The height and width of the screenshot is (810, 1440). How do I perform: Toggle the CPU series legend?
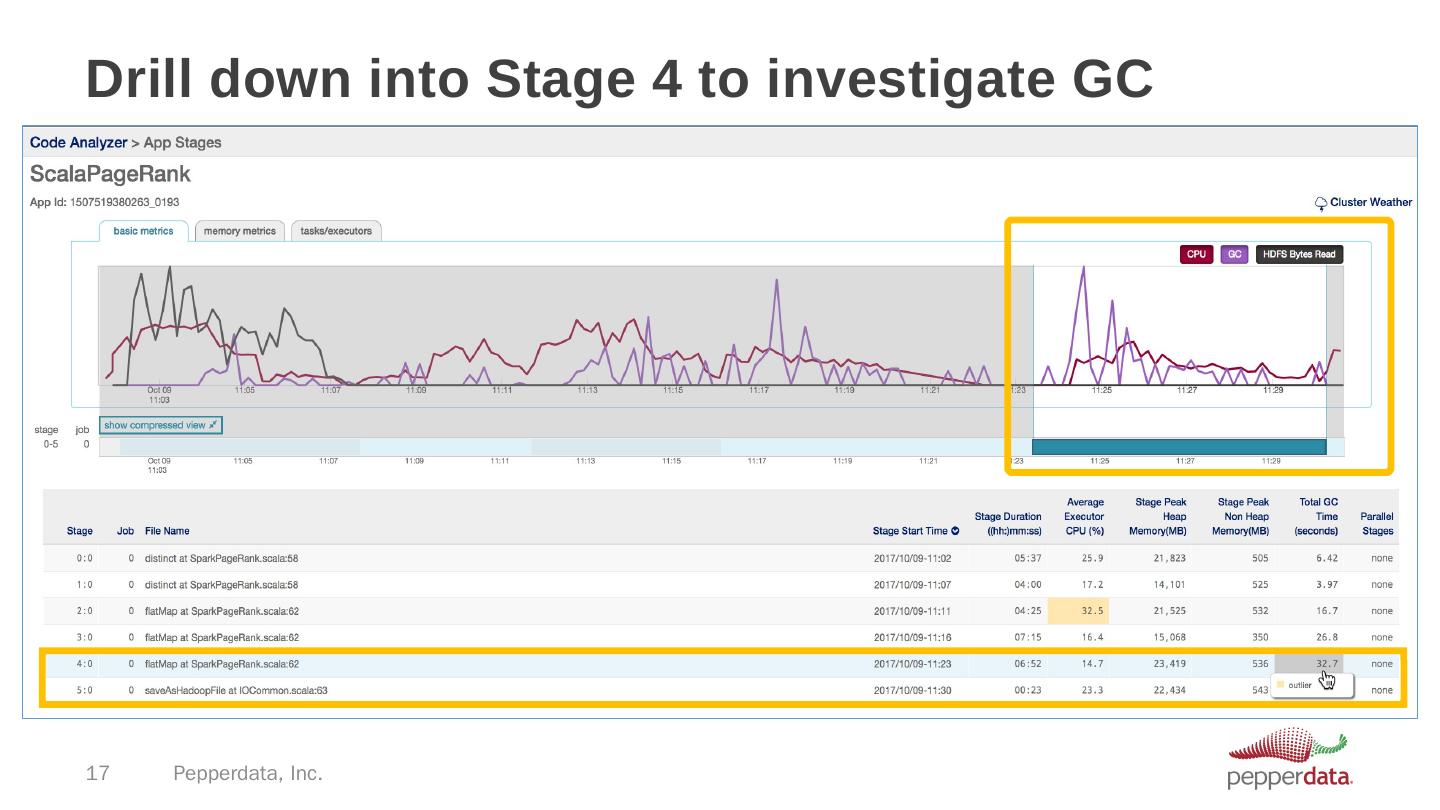1196,254
